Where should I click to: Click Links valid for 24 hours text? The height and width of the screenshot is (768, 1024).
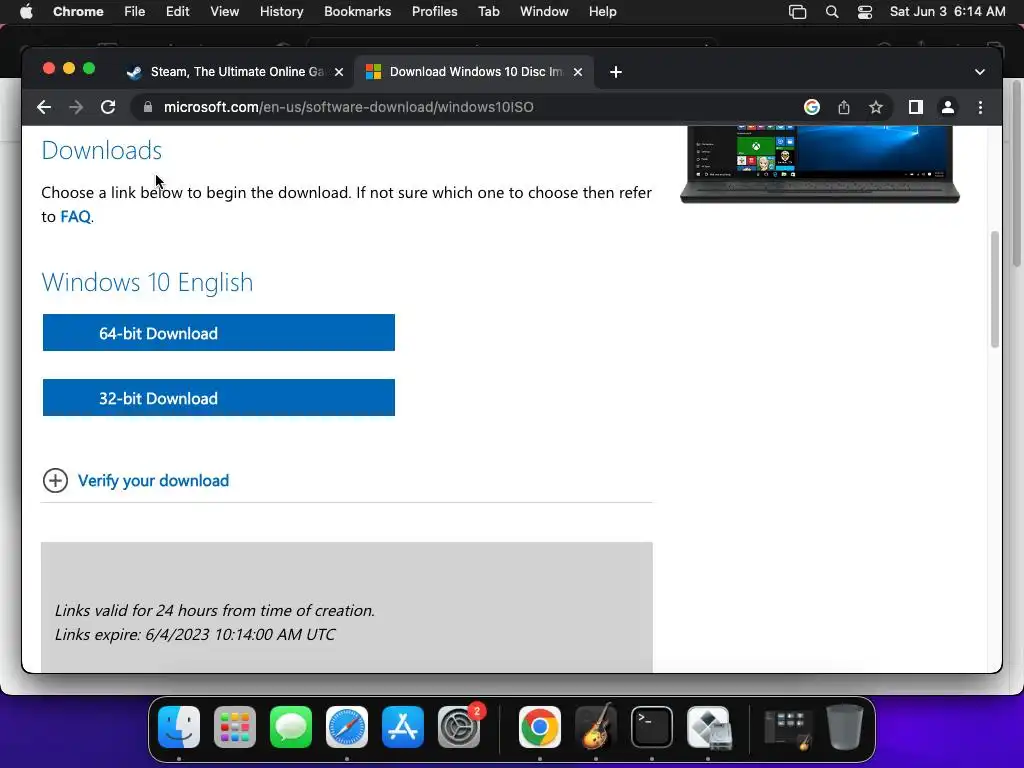215,611
